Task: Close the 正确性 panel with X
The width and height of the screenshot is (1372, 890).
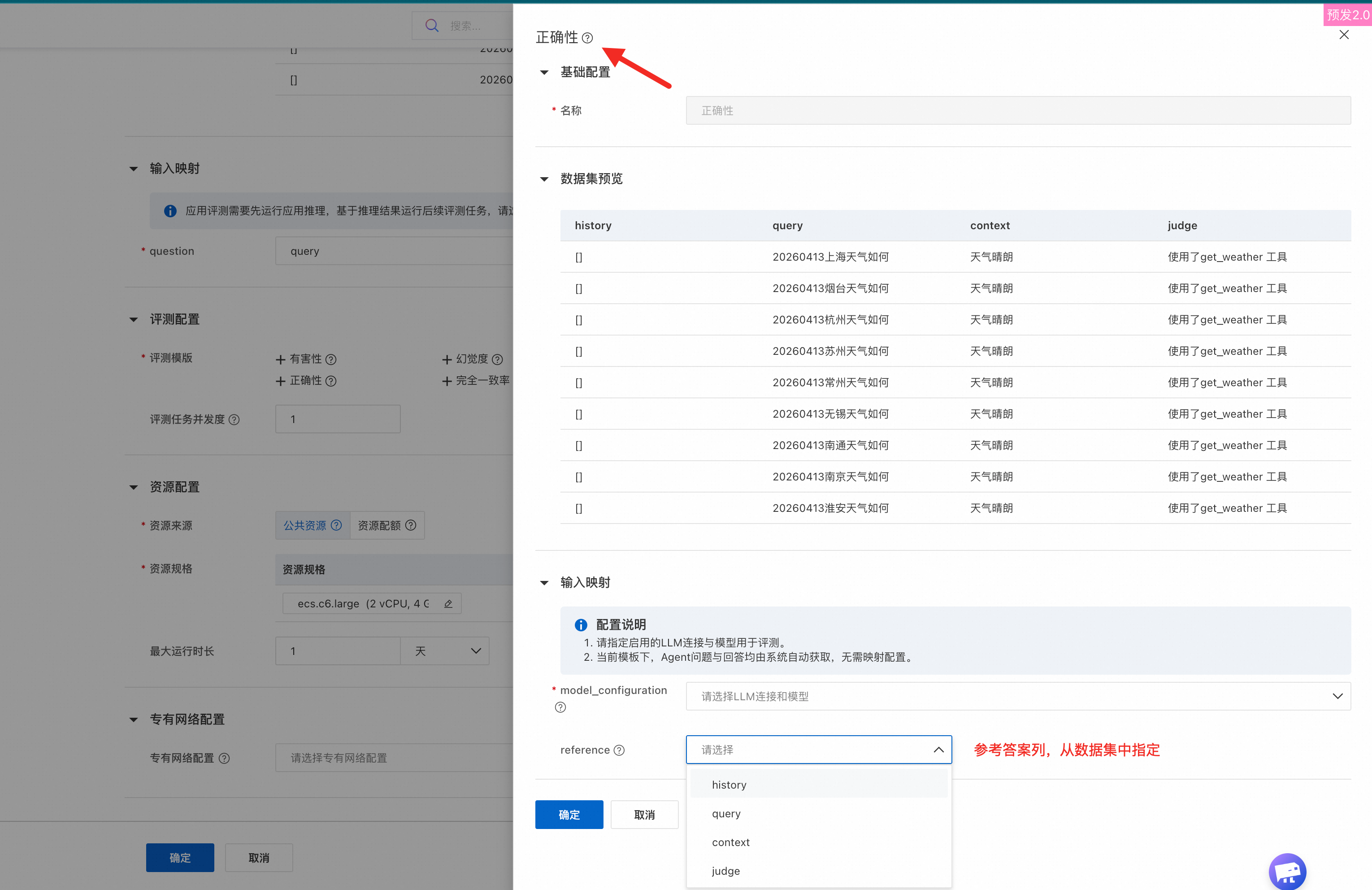Action: click(x=1344, y=35)
